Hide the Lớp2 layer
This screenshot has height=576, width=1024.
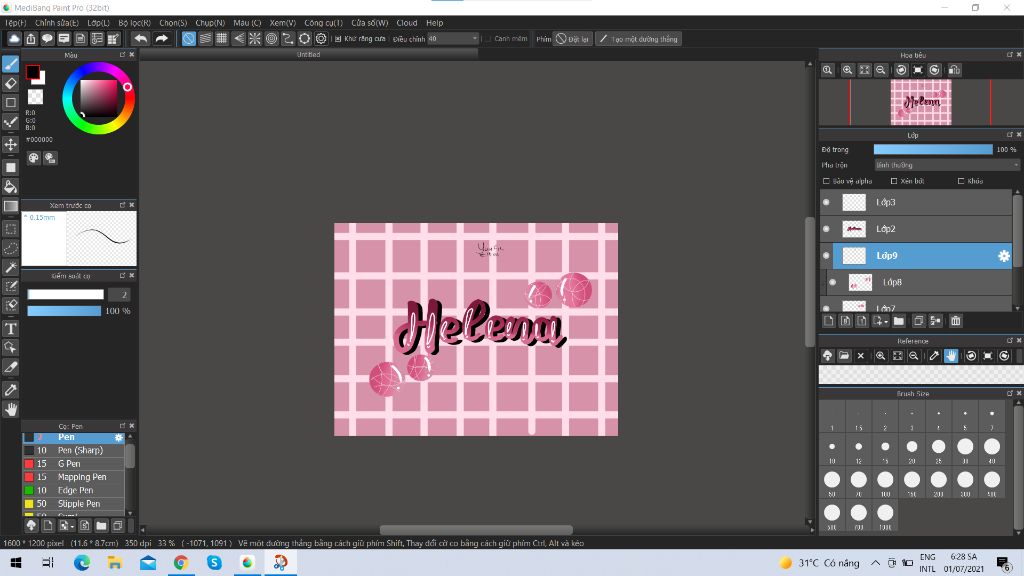tap(826, 229)
